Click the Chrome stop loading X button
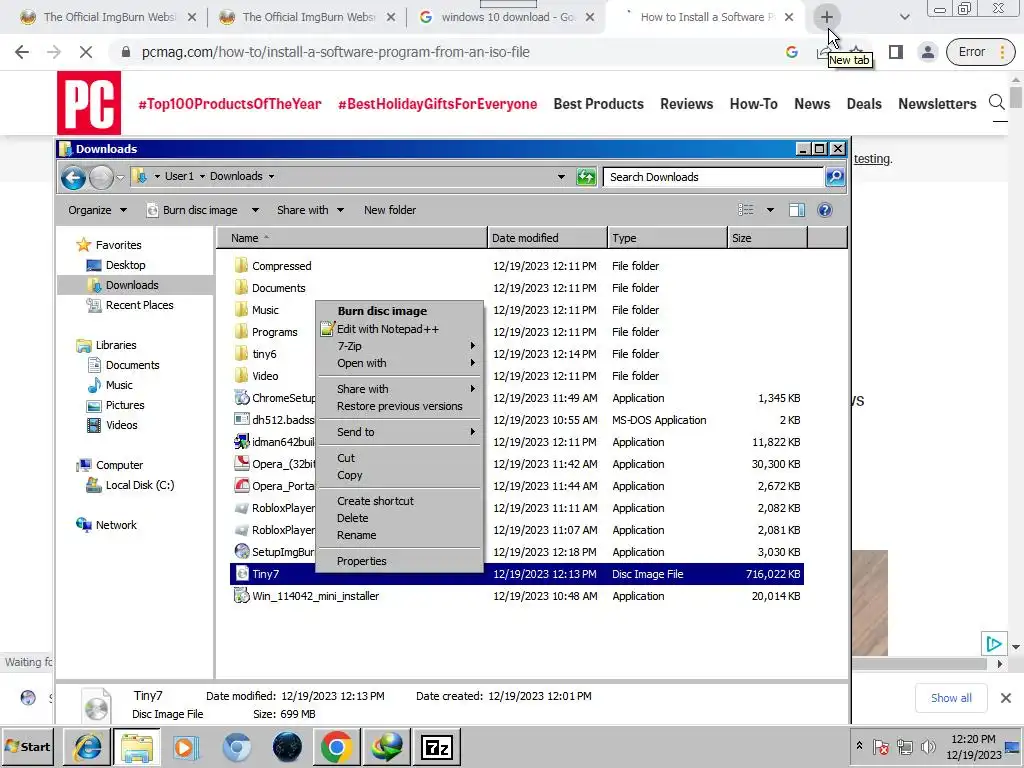This screenshot has height=768, width=1024. tap(86, 52)
